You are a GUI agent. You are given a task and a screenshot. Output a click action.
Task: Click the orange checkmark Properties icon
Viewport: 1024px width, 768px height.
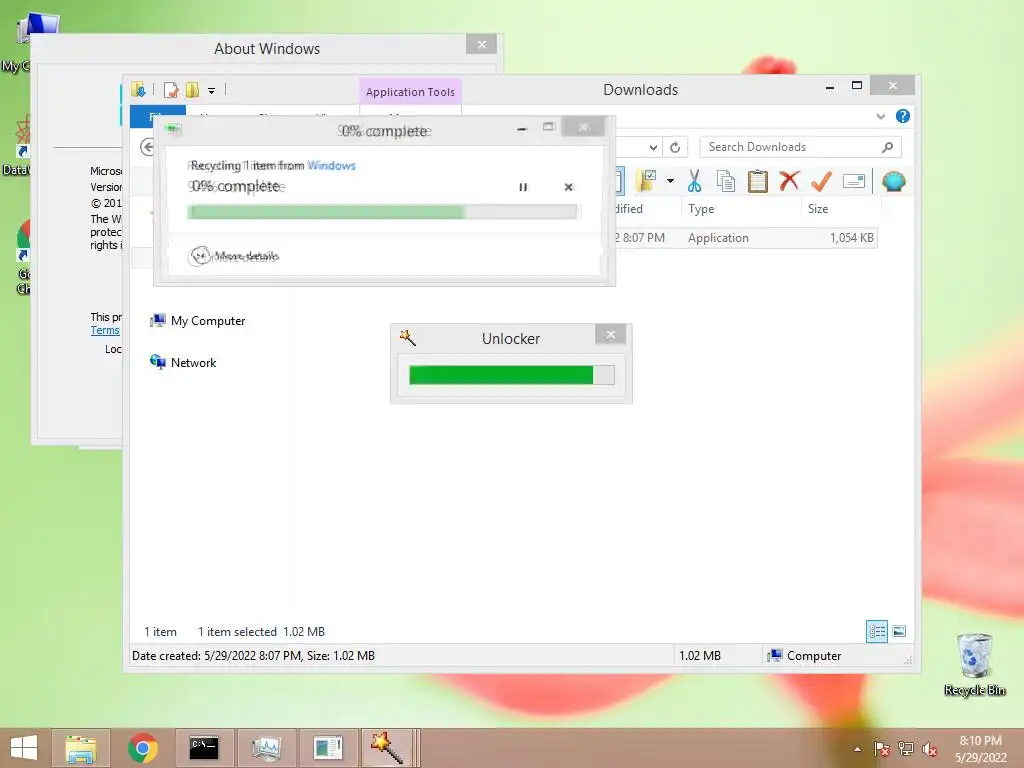[821, 181]
